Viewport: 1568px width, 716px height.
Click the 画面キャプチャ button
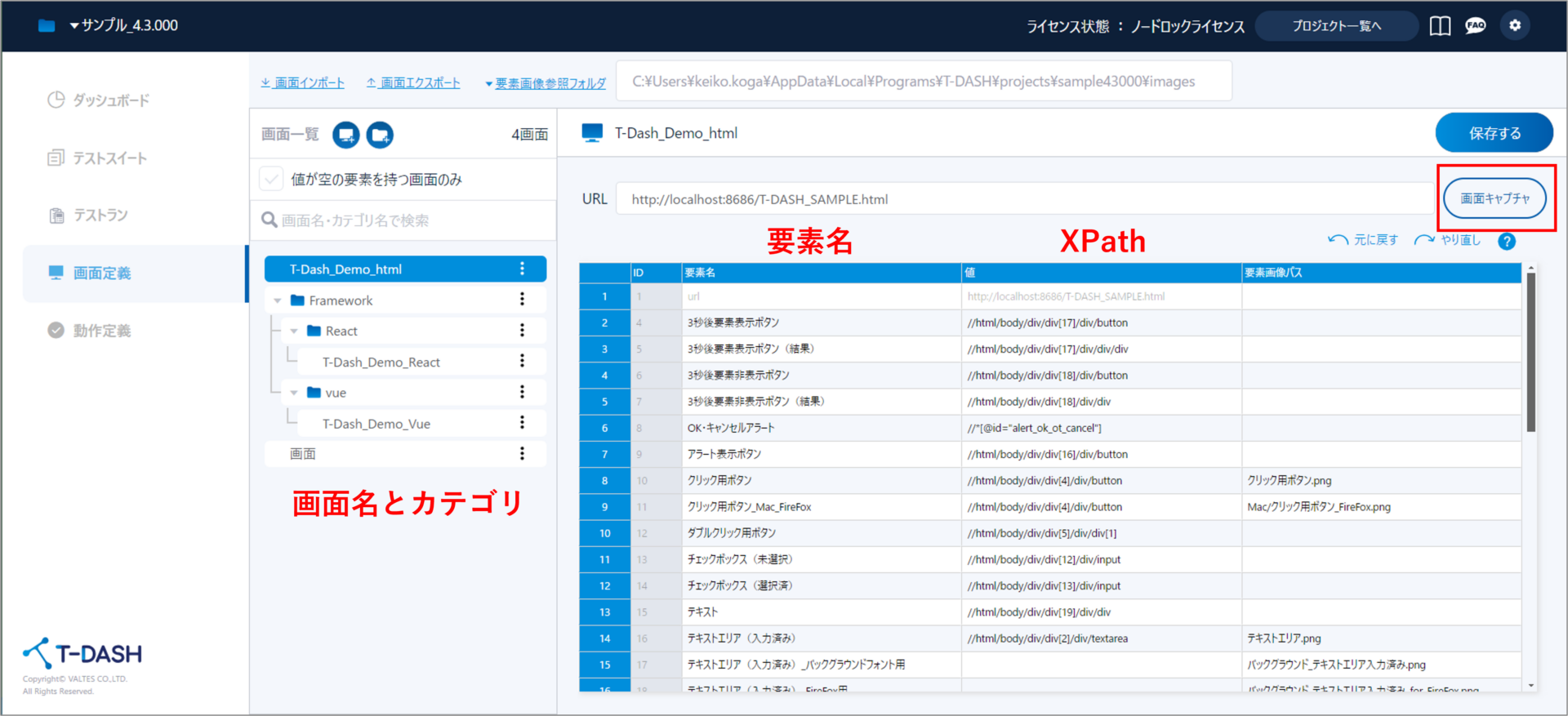coord(1494,198)
